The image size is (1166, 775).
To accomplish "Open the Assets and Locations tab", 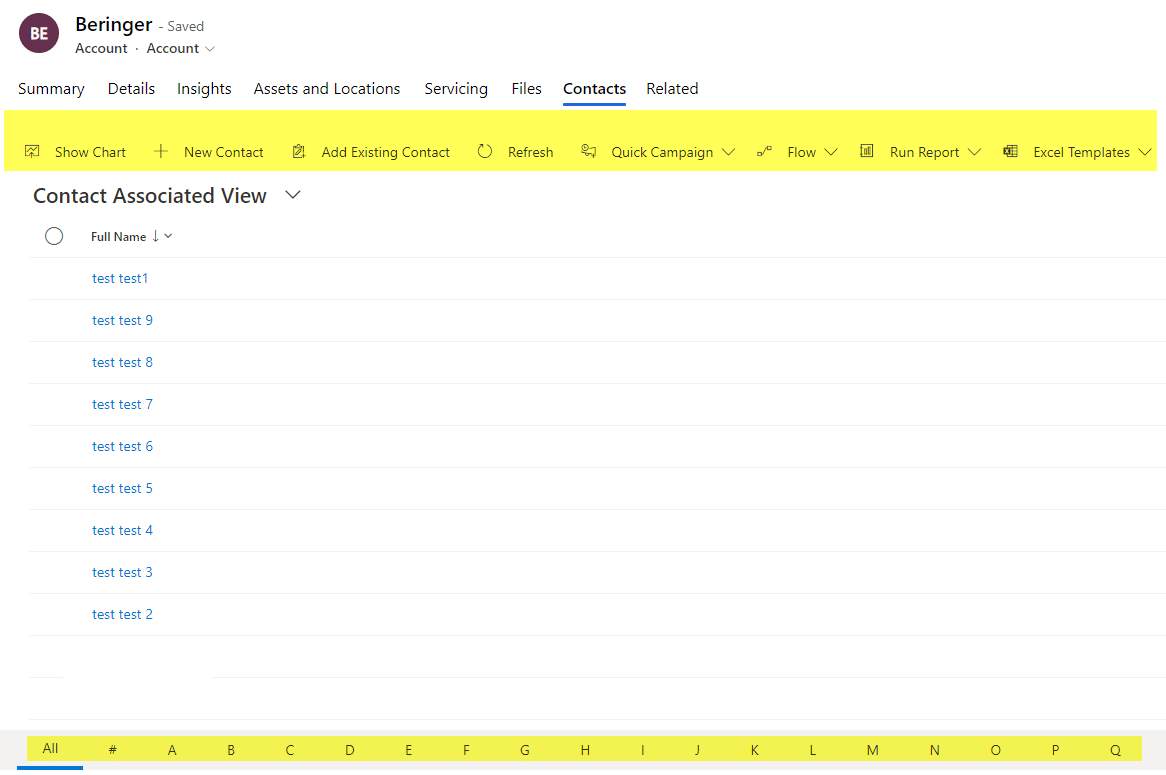I will pos(326,89).
